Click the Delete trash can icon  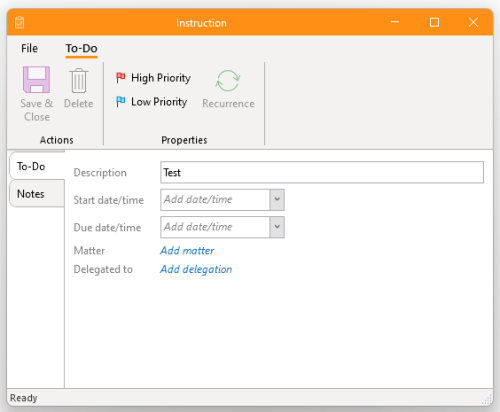(x=79, y=80)
